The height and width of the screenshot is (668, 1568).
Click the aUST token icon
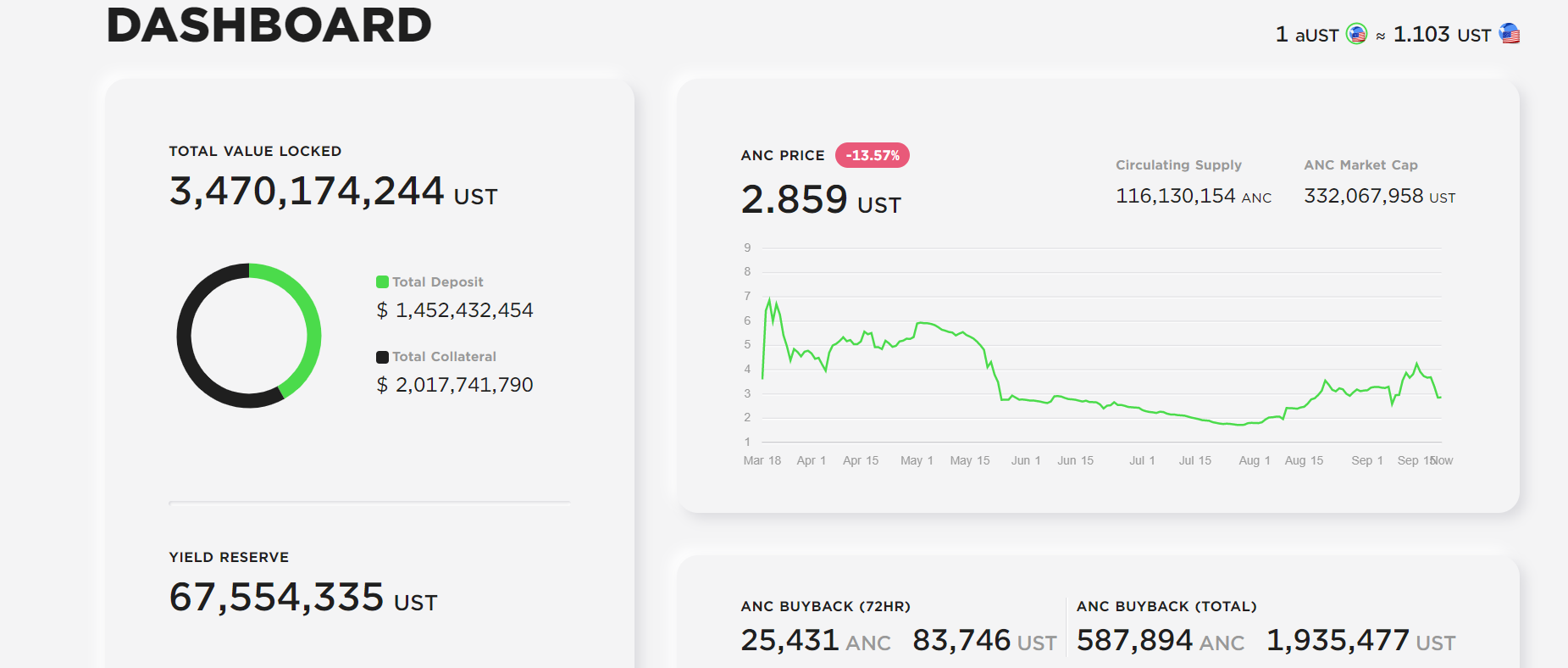pyautogui.click(x=1356, y=34)
